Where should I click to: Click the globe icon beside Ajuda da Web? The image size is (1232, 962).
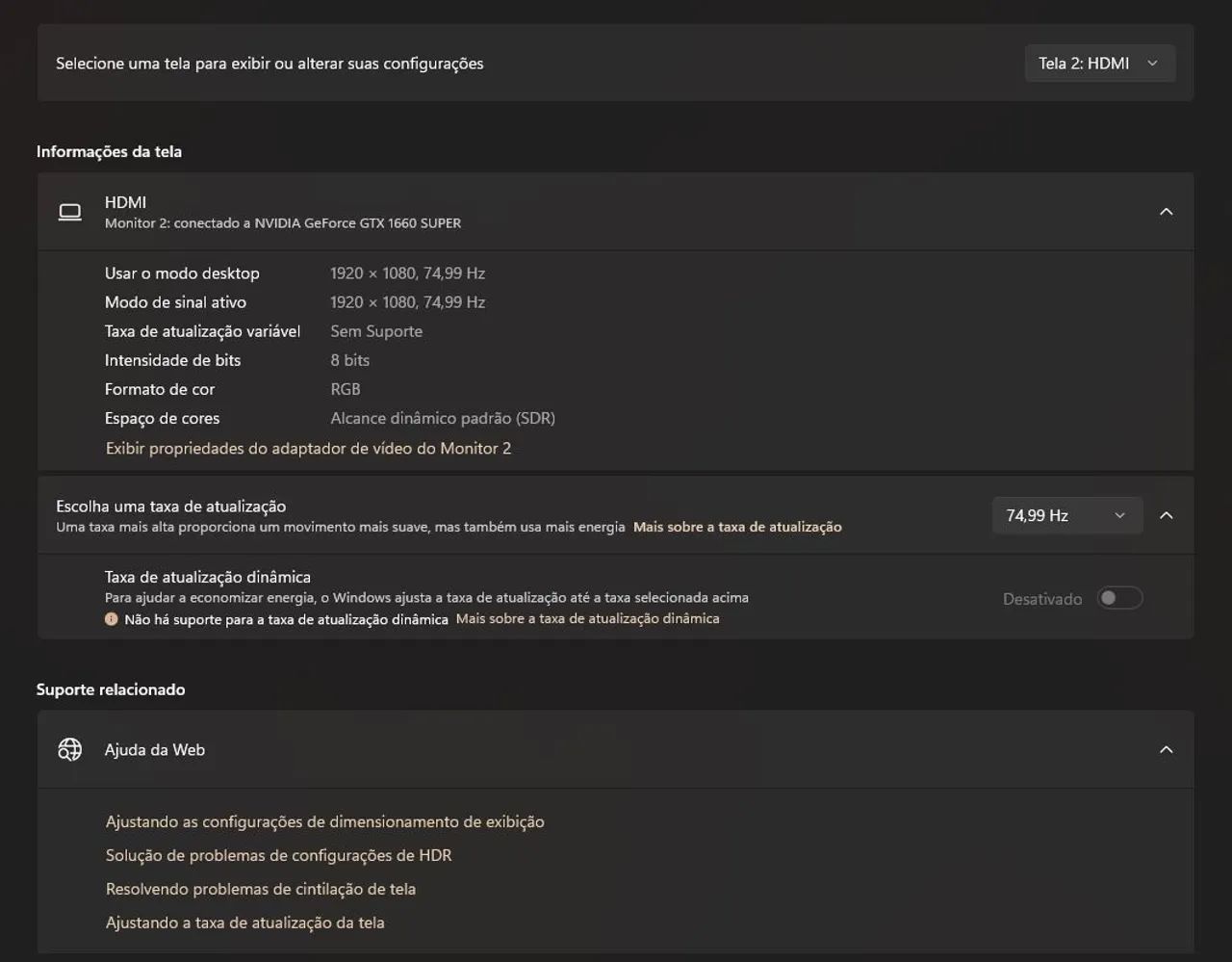(x=70, y=749)
